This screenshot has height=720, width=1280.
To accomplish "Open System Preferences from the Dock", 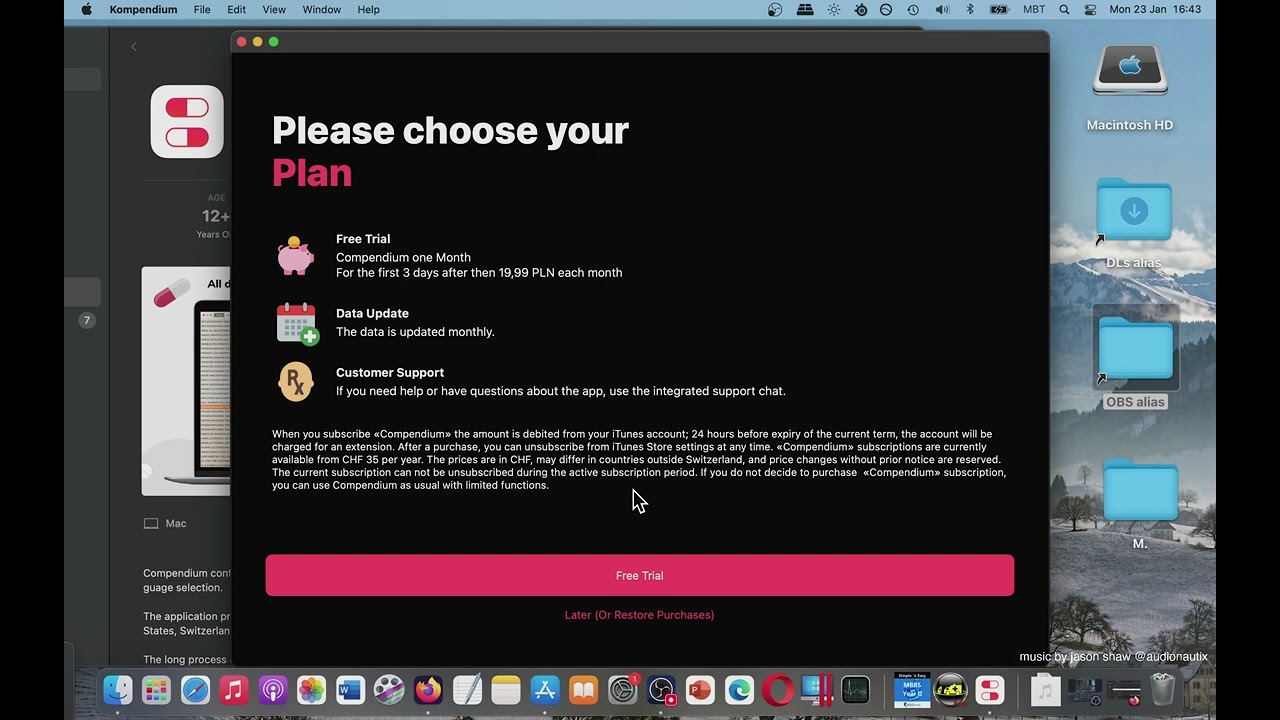I will [623, 690].
